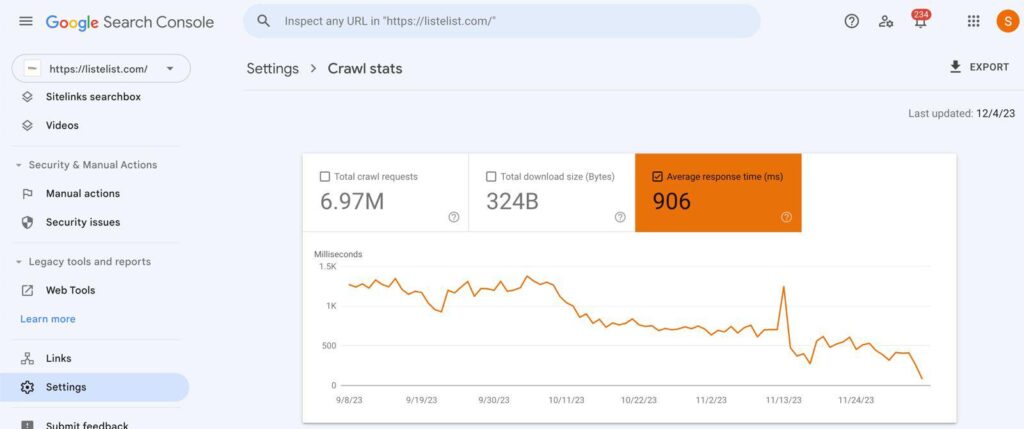Click the 500 axis label
This screenshot has height=429, width=1024.
tap(328, 345)
